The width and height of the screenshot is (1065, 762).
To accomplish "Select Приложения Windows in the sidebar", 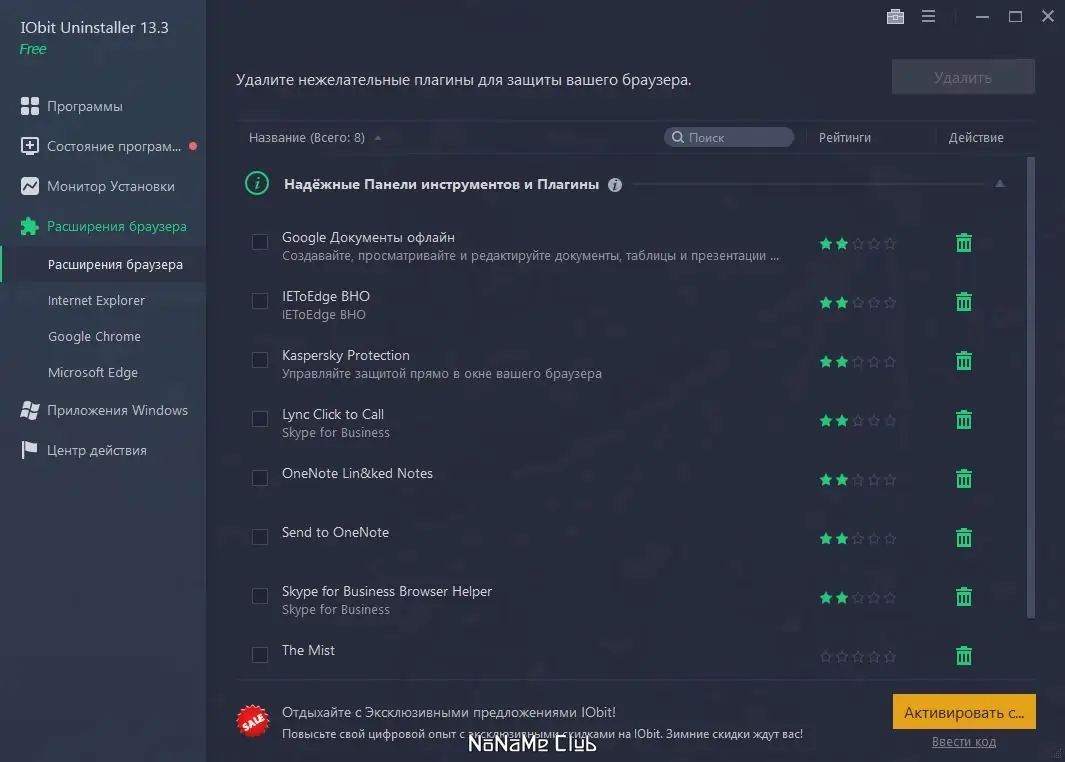I will [116, 410].
